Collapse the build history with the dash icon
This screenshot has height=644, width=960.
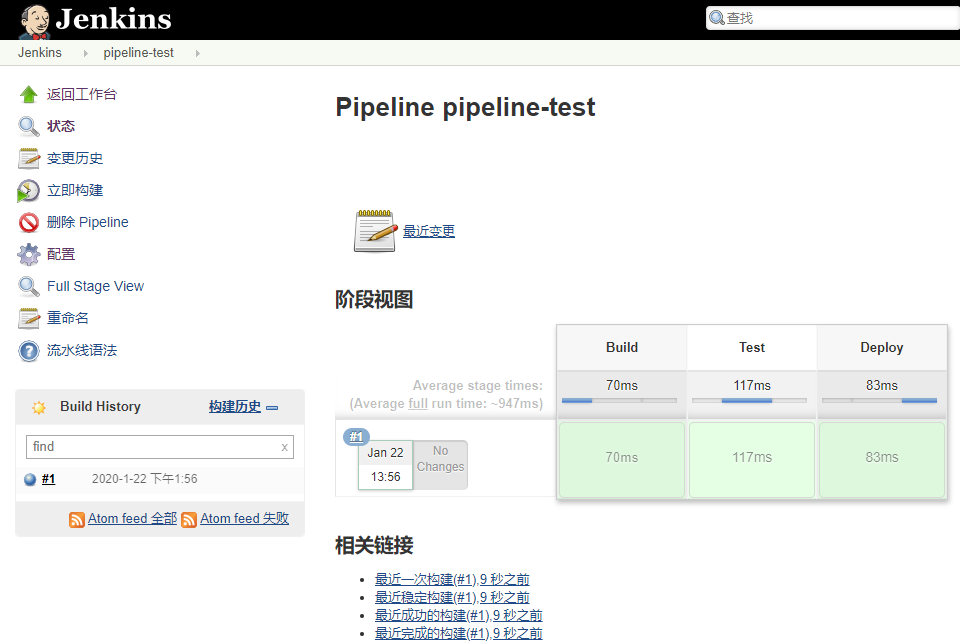coord(272,408)
